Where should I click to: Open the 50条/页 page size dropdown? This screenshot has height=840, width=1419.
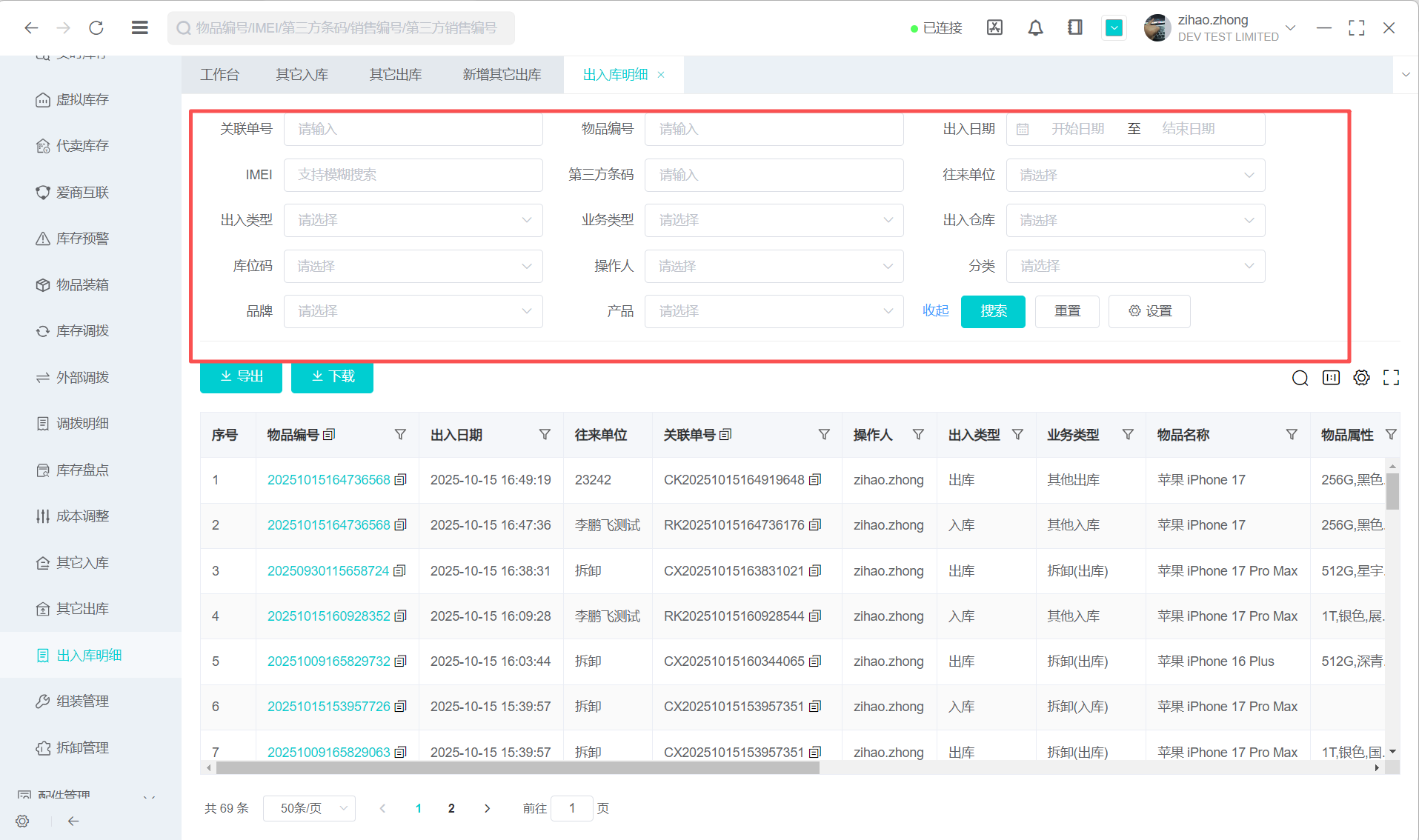coord(309,808)
